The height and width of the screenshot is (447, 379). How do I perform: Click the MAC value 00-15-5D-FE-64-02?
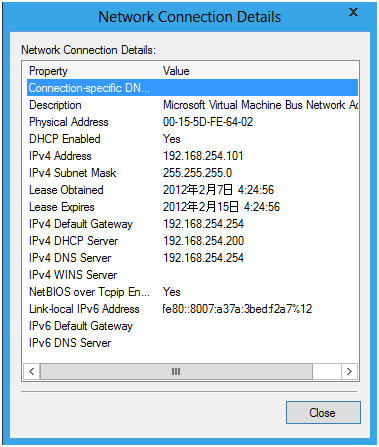(208, 122)
